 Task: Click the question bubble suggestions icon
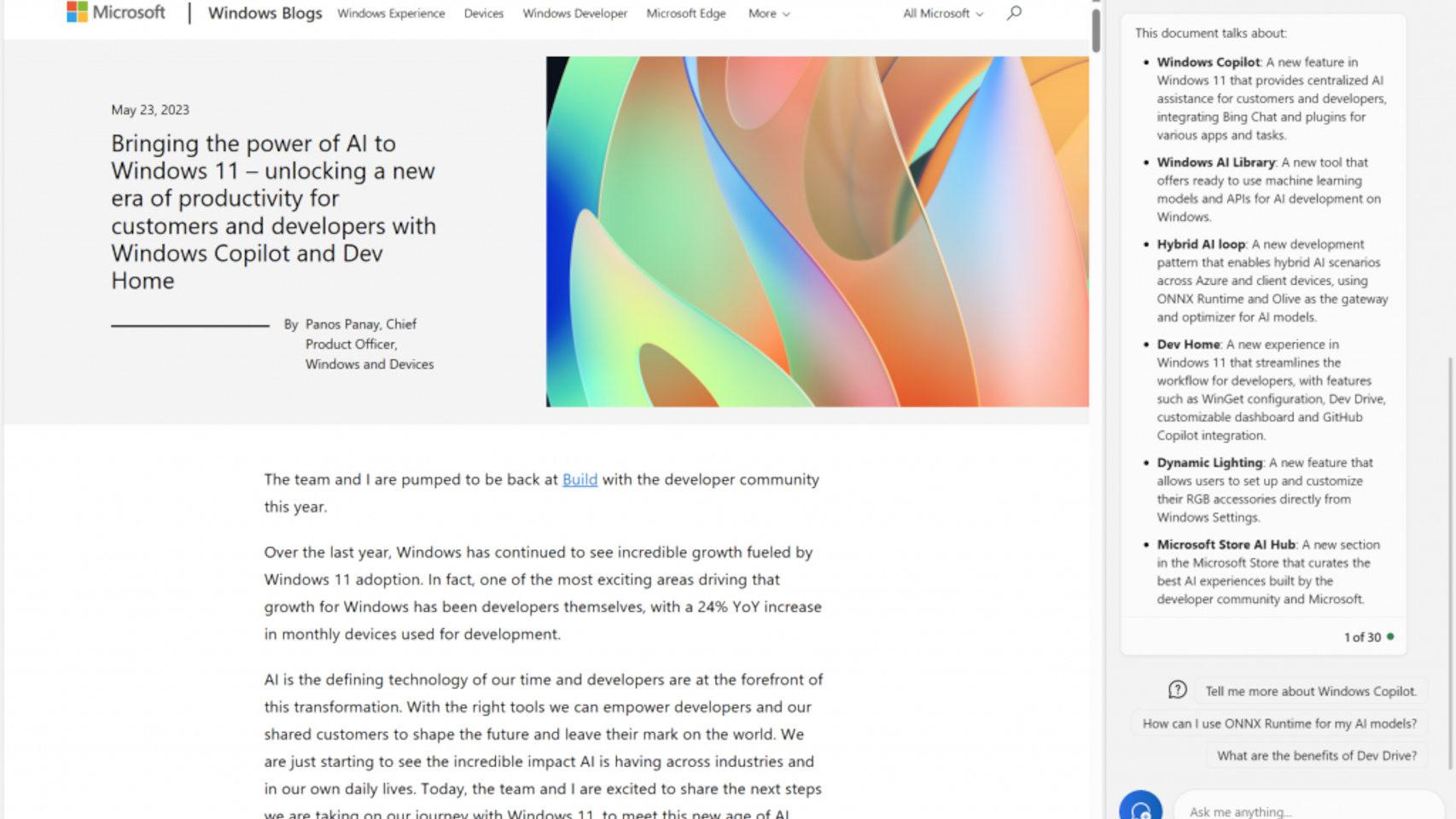(1178, 689)
